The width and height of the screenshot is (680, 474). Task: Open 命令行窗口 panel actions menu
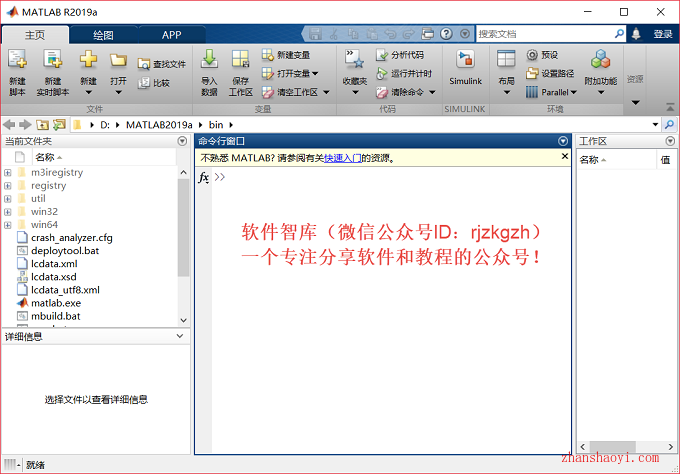coord(563,141)
